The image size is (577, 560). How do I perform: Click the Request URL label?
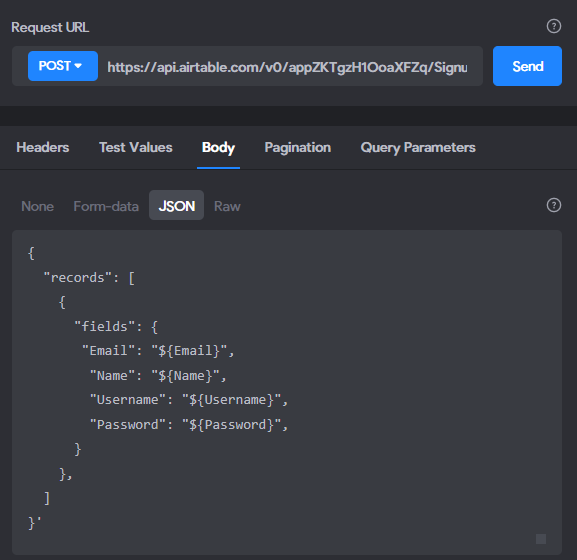click(x=50, y=28)
